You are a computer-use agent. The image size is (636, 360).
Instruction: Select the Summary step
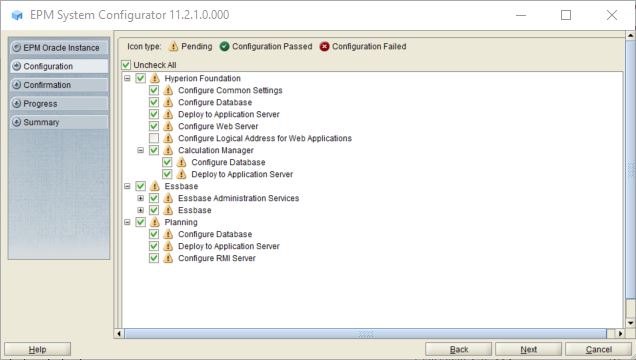point(59,122)
